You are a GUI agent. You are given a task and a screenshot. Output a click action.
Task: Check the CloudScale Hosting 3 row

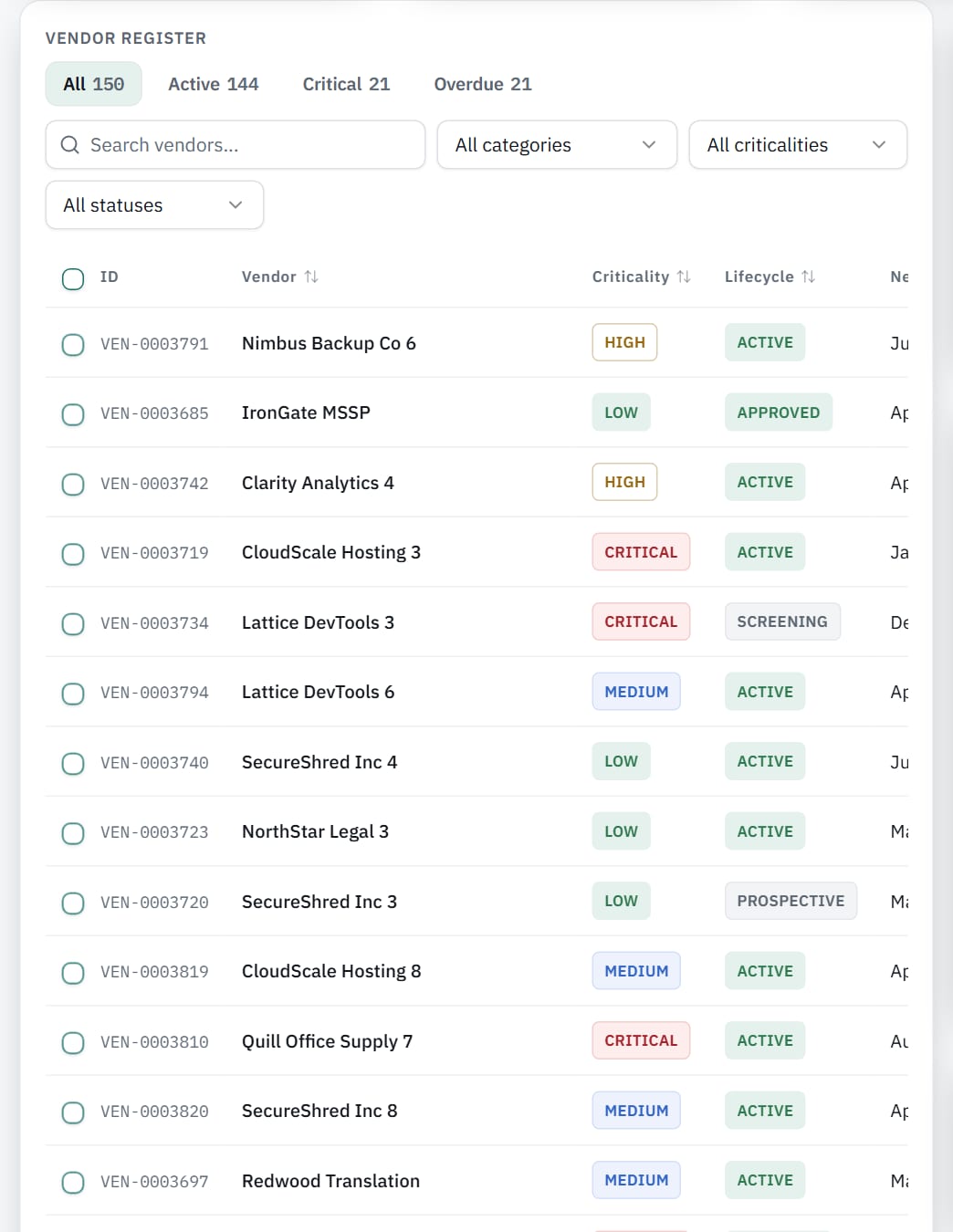point(73,554)
